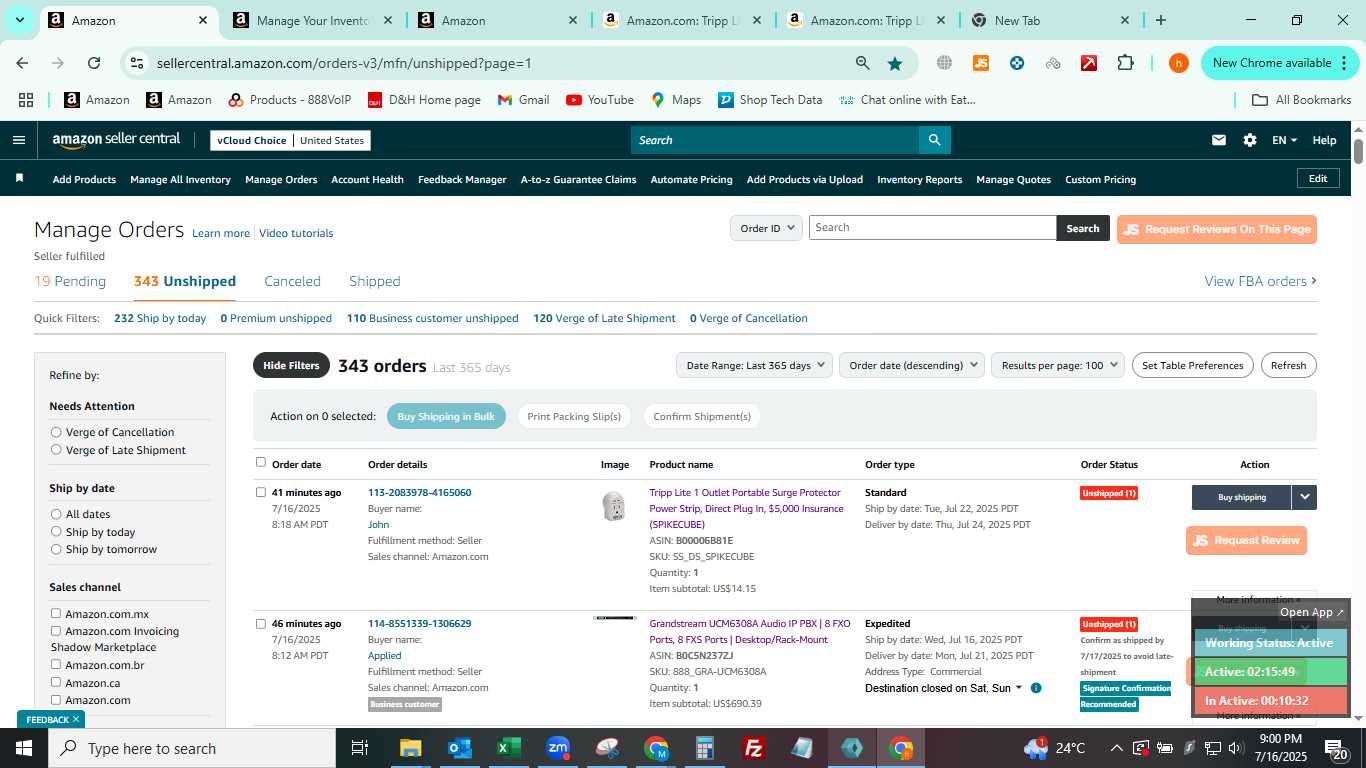
Task: Open a new browser tab
Action: (x=1160, y=20)
